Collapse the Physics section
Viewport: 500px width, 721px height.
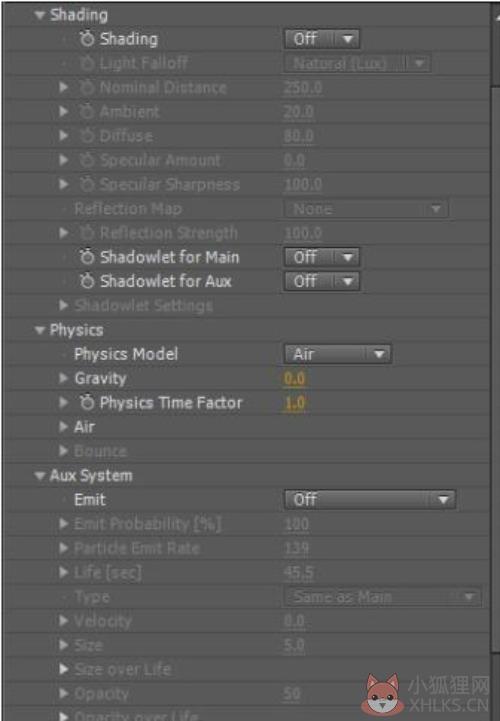(x=40, y=330)
